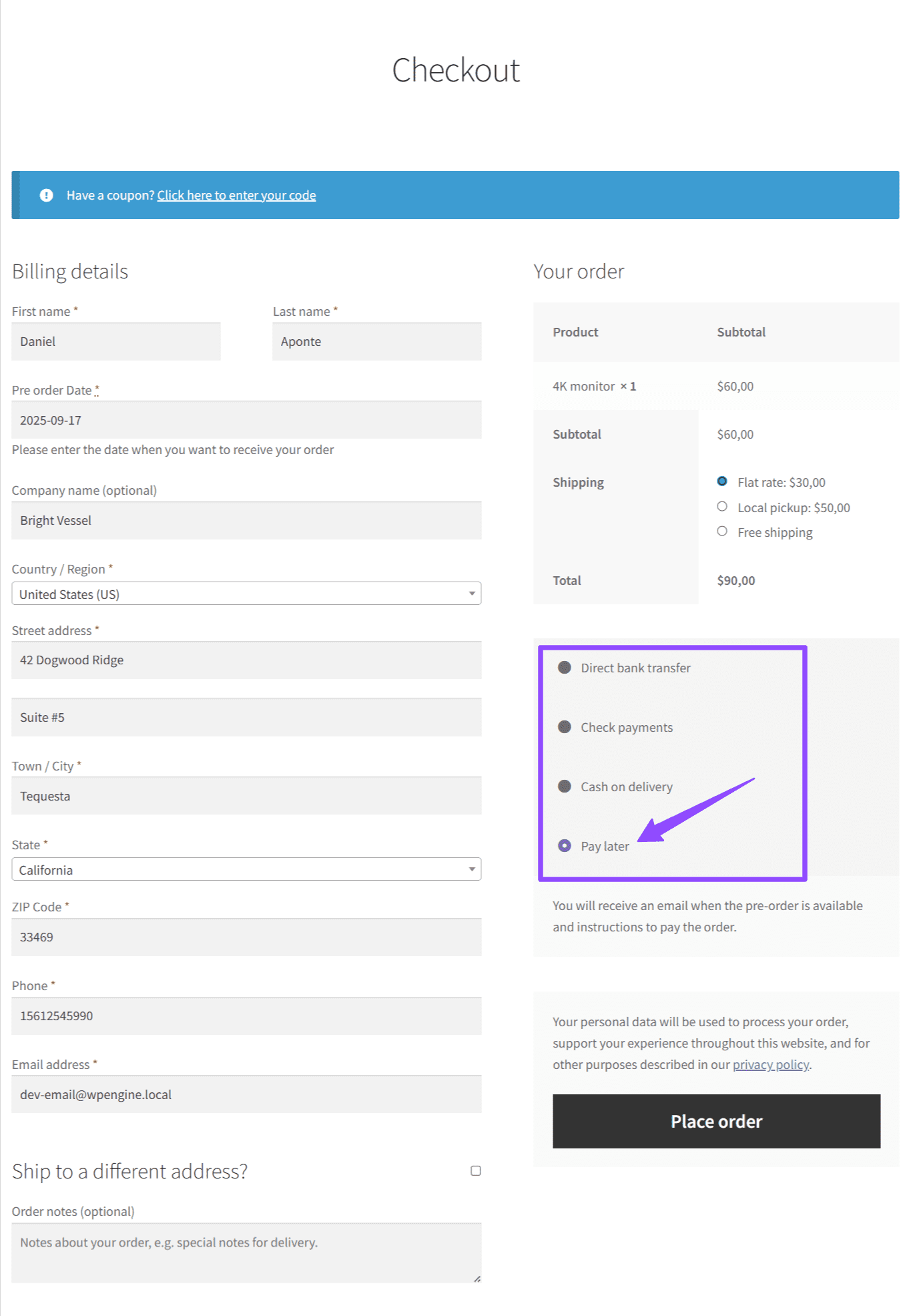Click the ZIP Code field
909x1316 pixels.
(x=246, y=937)
